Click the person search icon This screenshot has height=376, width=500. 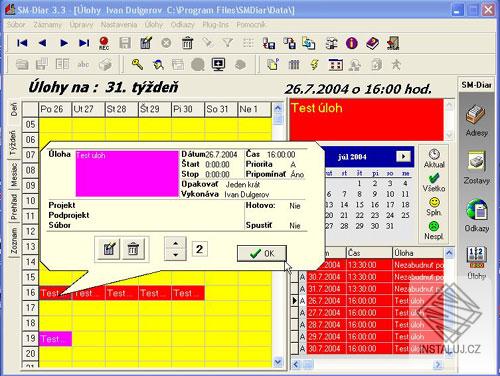tap(158, 64)
